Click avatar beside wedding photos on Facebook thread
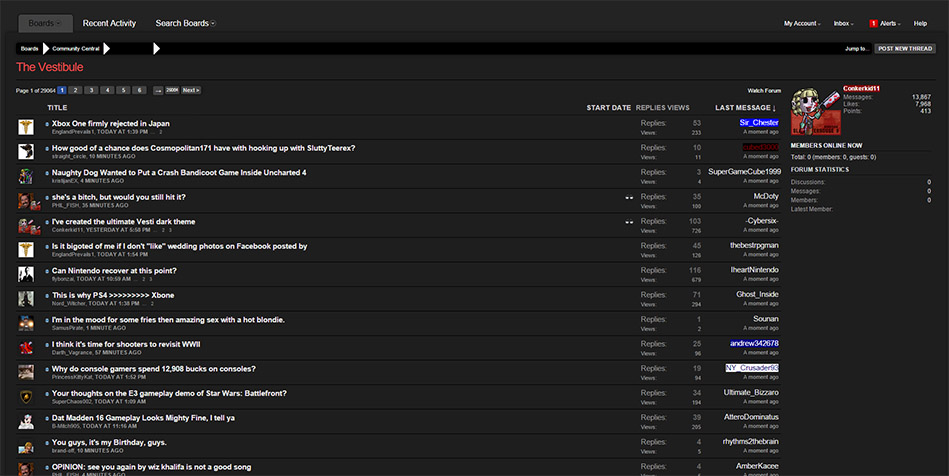Screen dimensions: 949x476 [x=25, y=250]
